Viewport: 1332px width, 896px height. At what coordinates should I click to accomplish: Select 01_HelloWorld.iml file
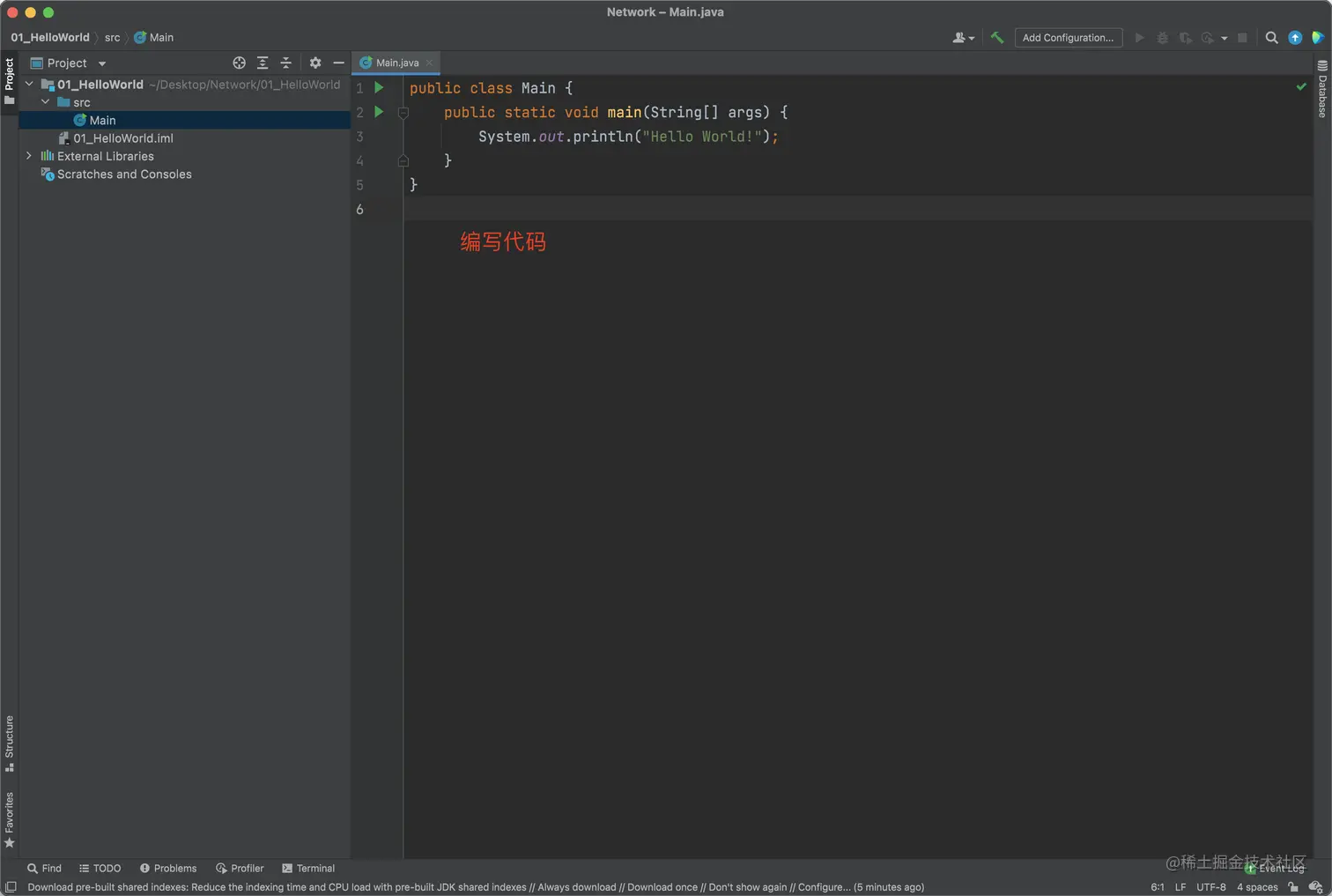pyautogui.click(x=185, y=138)
